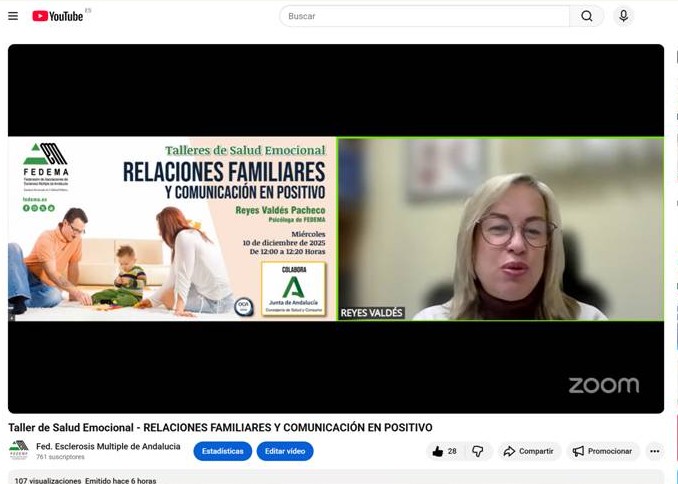Click the Zoom watermark in the video
Image resolution: width=678 pixels, height=484 pixels.
603,385
